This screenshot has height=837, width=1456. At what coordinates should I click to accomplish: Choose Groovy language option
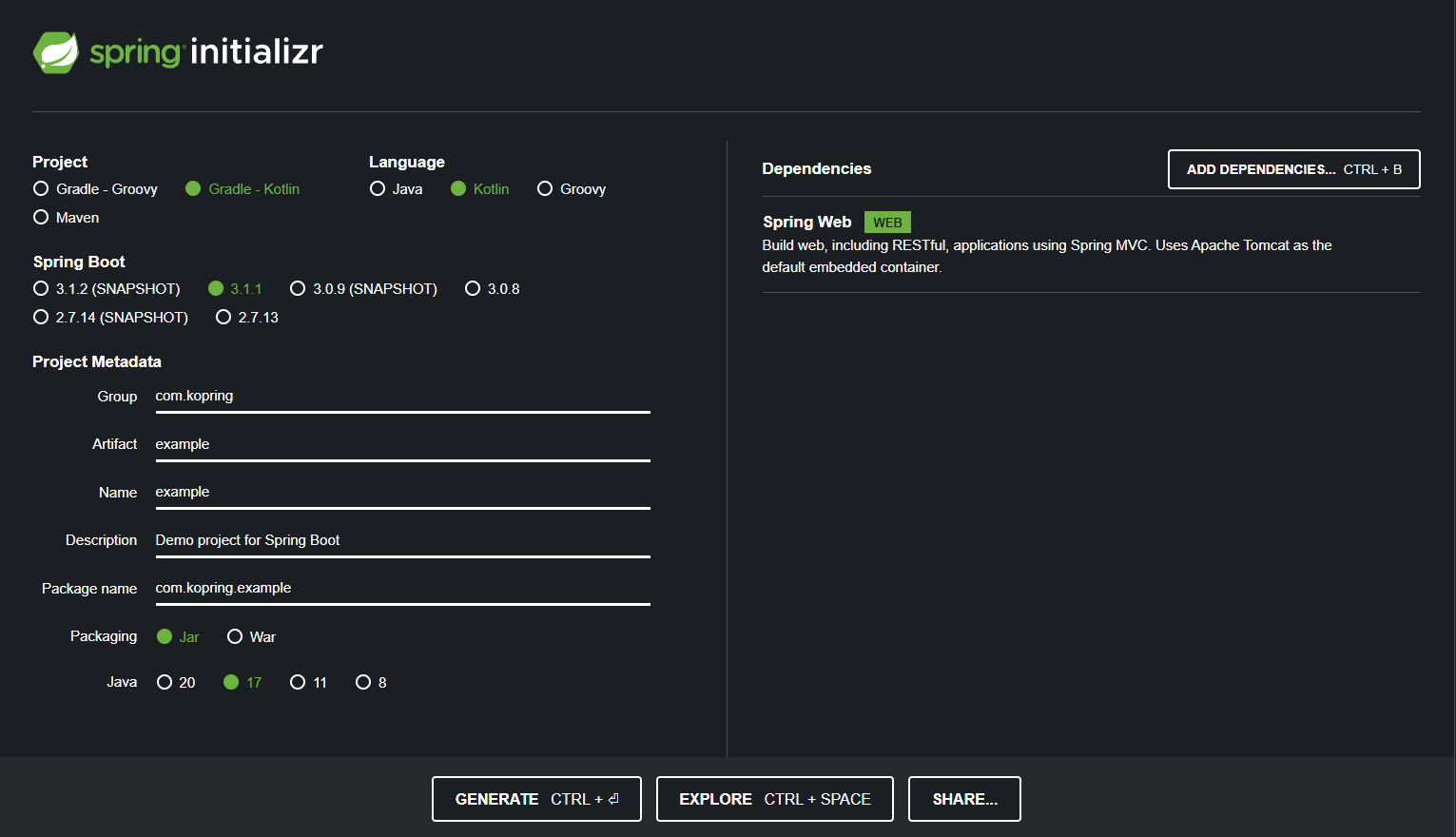572,189
